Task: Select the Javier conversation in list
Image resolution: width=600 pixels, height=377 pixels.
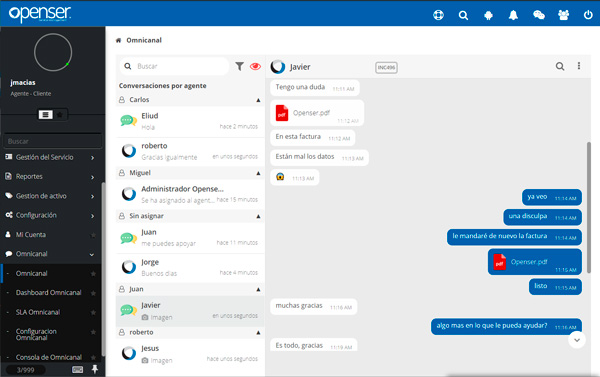Action: [190, 311]
